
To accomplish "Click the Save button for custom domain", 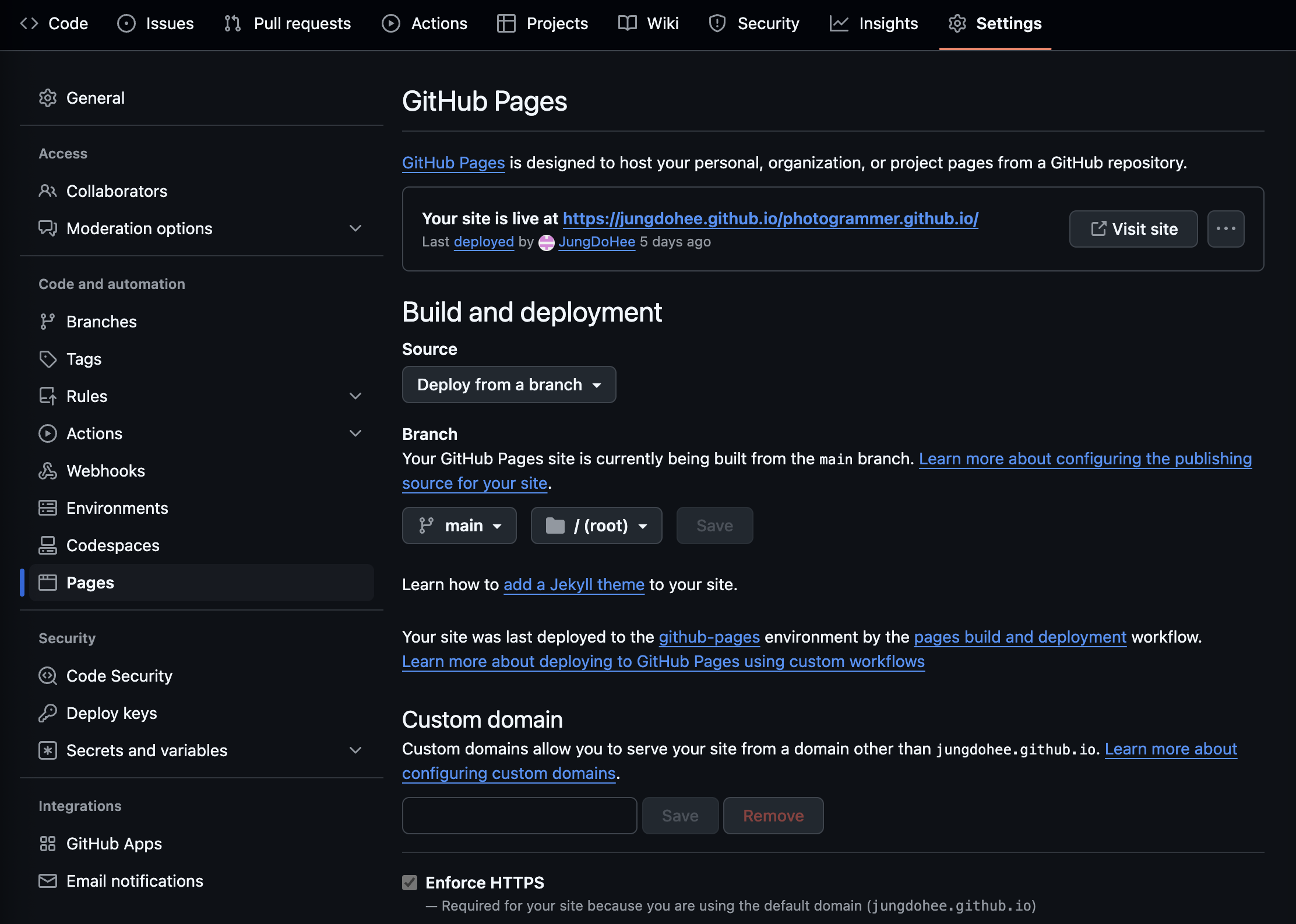I will (x=680, y=816).
